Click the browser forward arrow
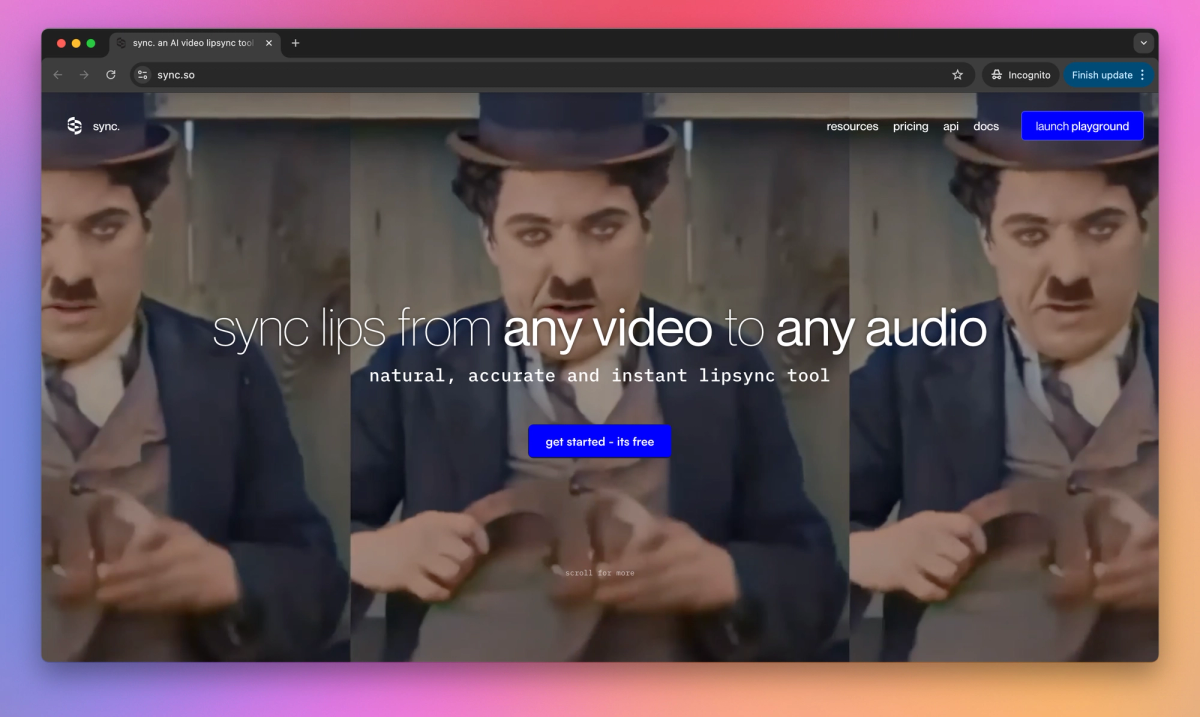 click(84, 75)
